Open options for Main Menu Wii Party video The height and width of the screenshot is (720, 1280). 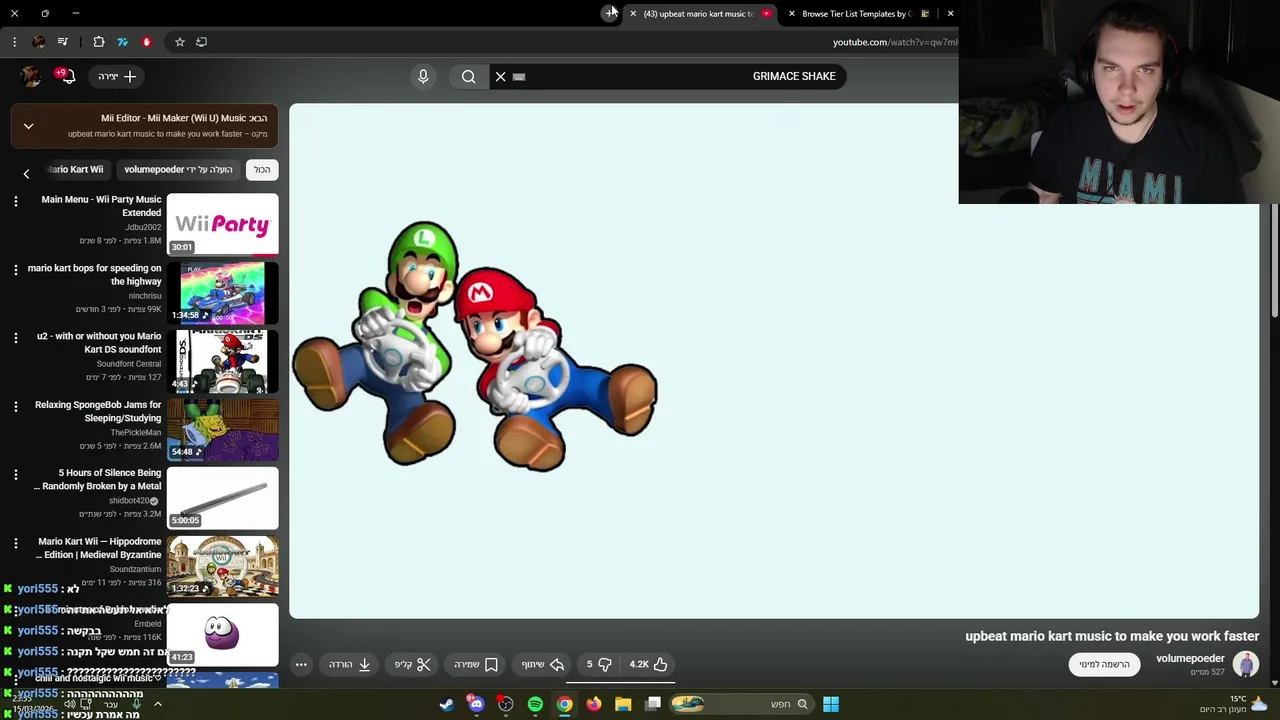pyautogui.click(x=15, y=201)
